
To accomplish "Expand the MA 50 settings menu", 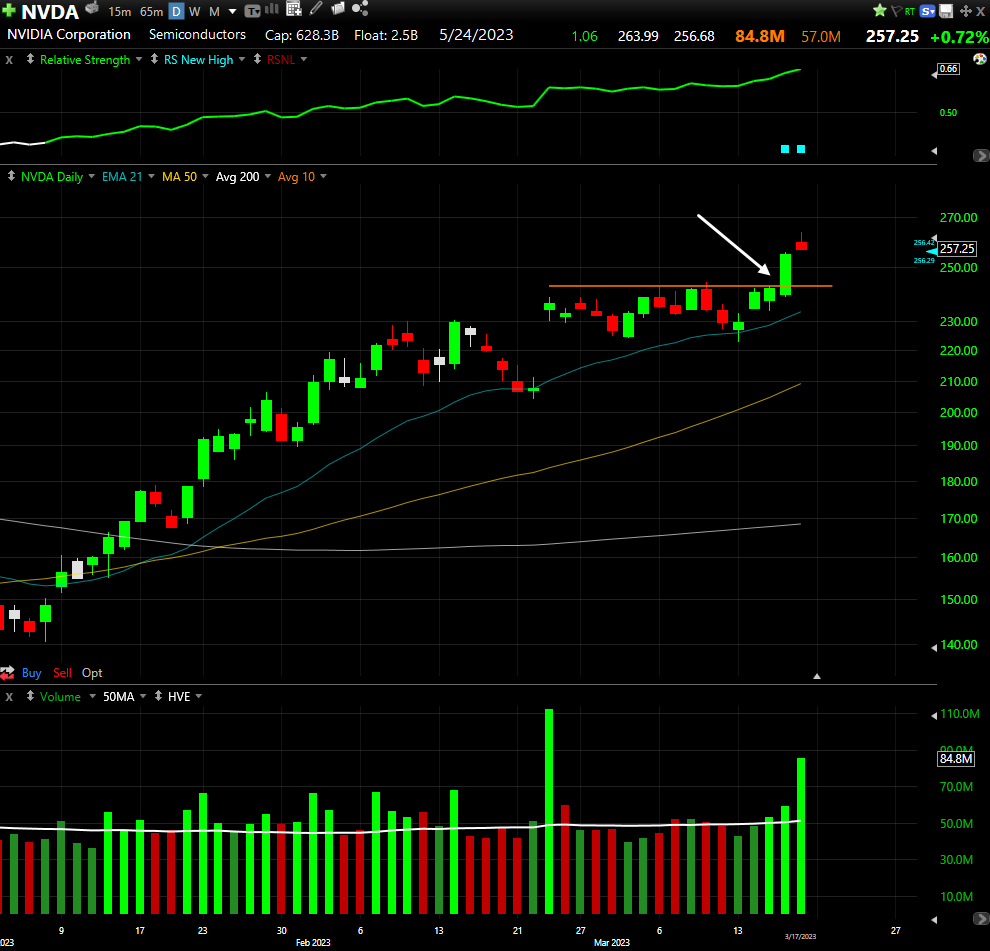I will [x=205, y=176].
